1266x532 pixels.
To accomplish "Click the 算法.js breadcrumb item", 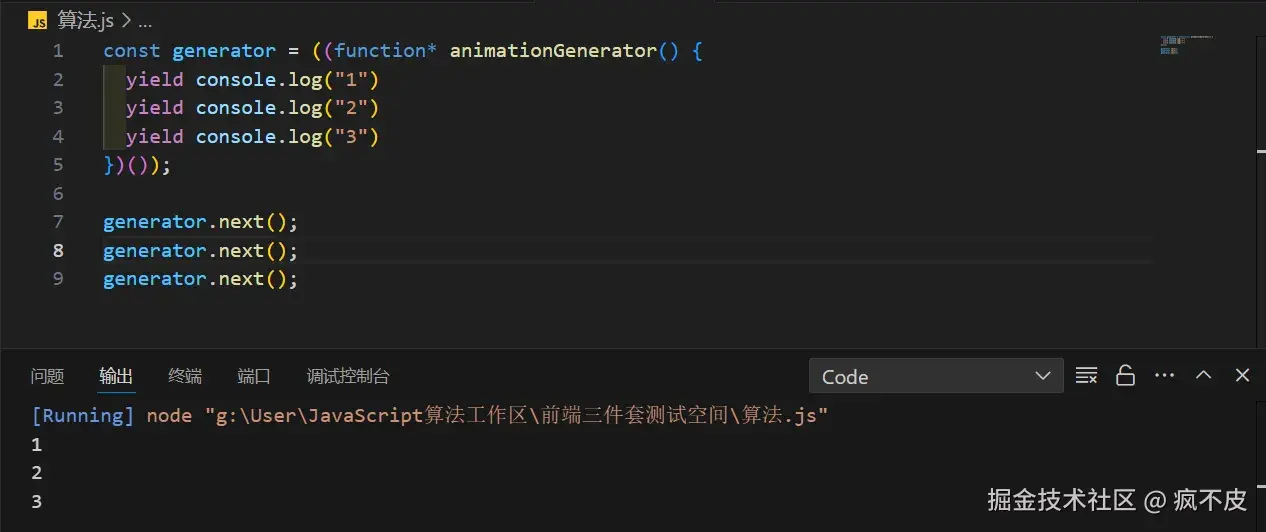I will pos(86,21).
